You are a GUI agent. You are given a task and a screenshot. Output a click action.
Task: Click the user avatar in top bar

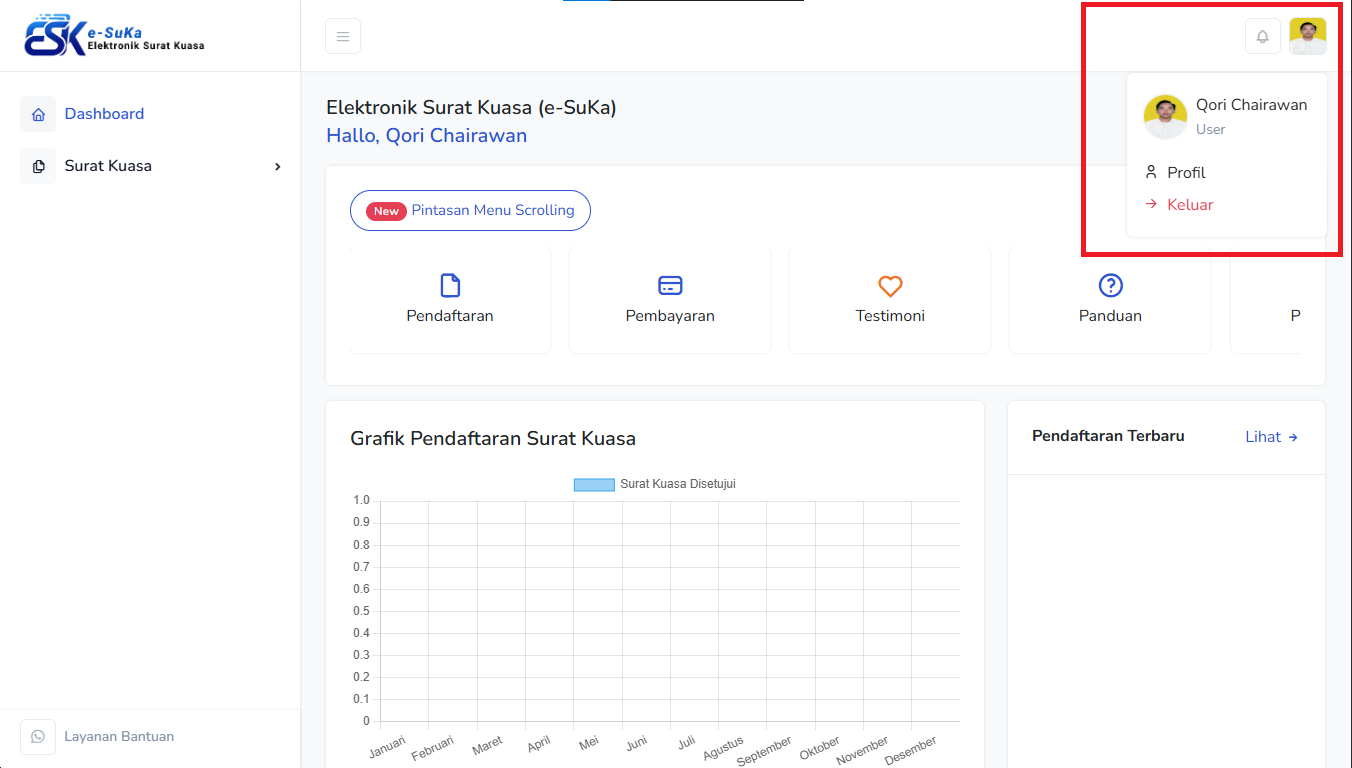[x=1307, y=36]
